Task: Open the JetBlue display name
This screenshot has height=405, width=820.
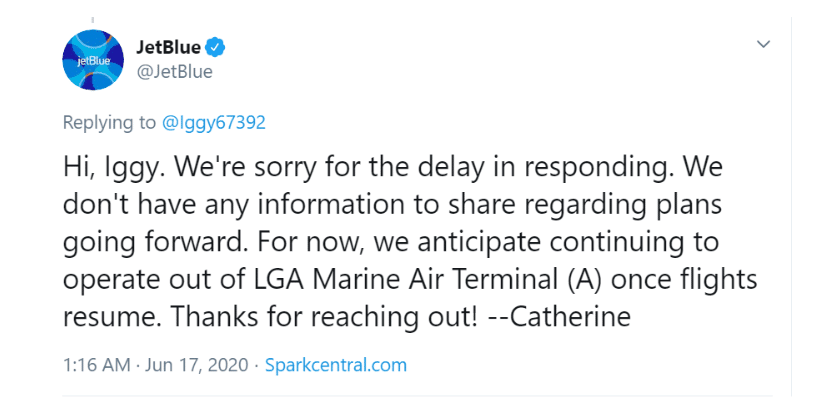Action: click(168, 48)
